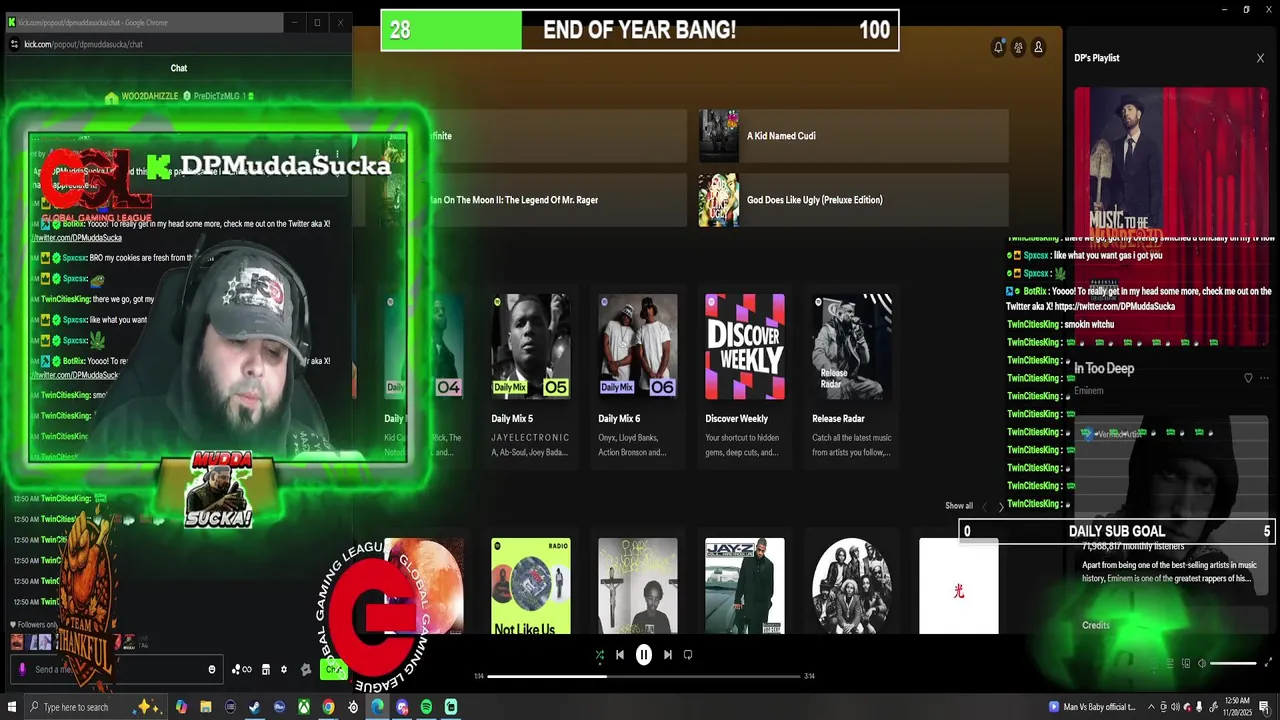Viewport: 1280px width, 720px height.
Task: Click the Discover Weekly title
Action: coord(736,419)
